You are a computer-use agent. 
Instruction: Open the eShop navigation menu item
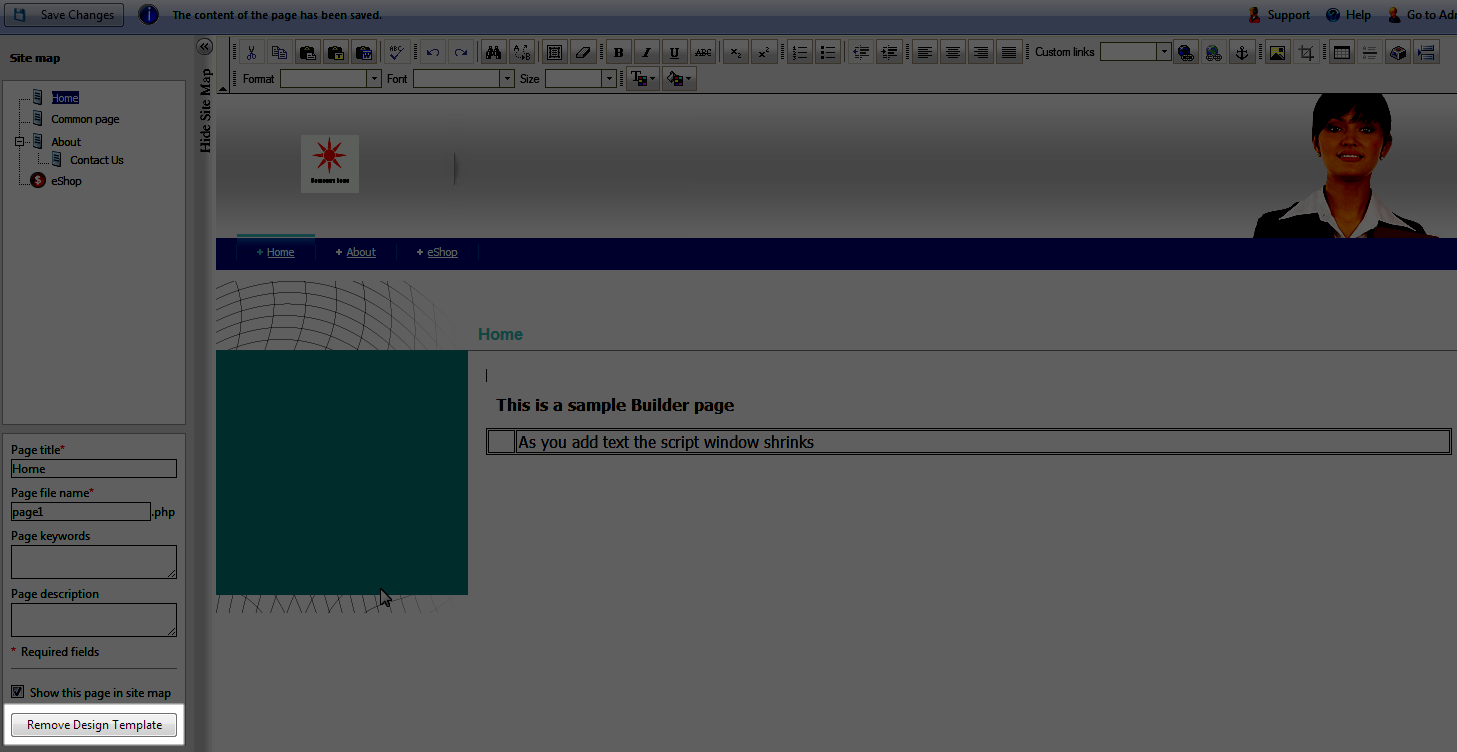442,252
